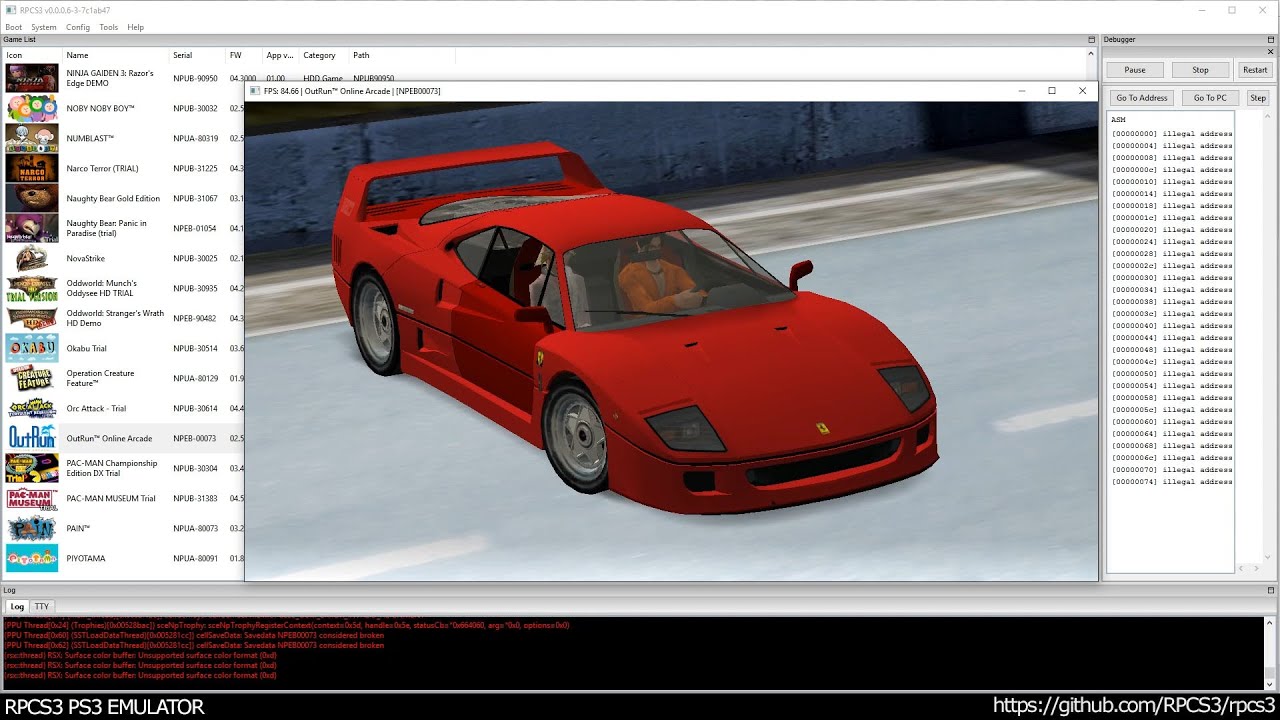Sort game list by Path column
1280x720 pixels.
pyautogui.click(x=400, y=55)
